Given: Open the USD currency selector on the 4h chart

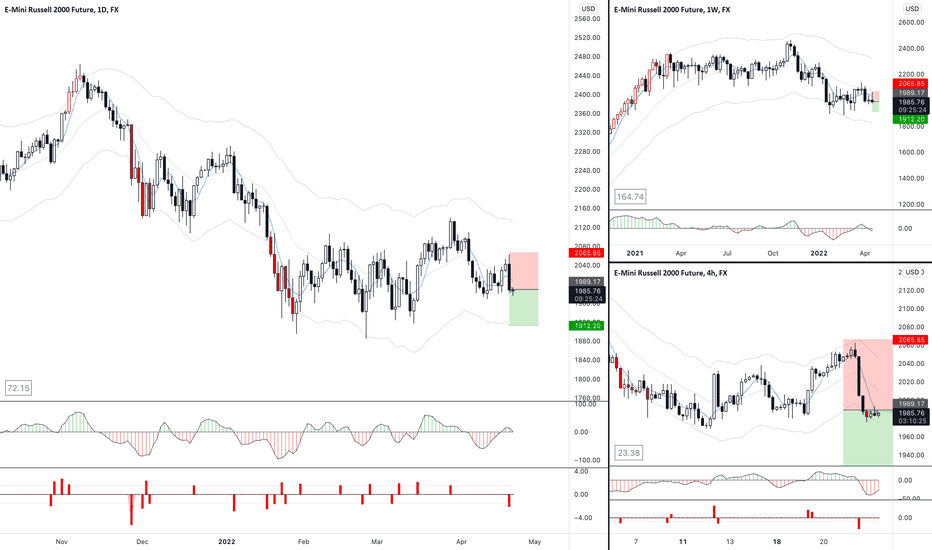Looking at the screenshot, I should [912, 272].
